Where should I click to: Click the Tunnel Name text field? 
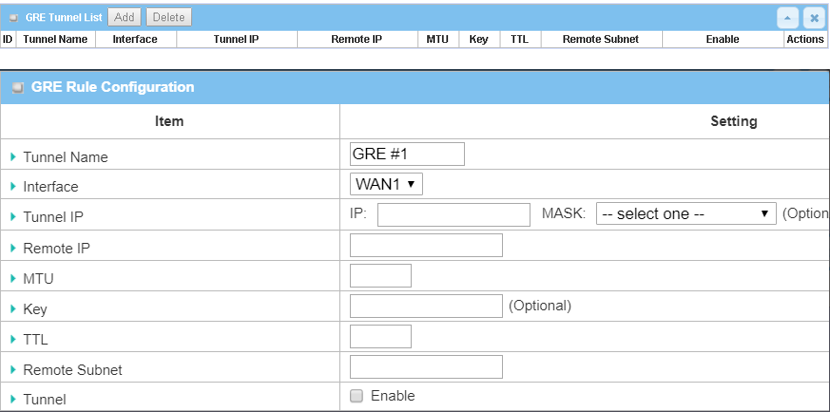click(x=407, y=154)
